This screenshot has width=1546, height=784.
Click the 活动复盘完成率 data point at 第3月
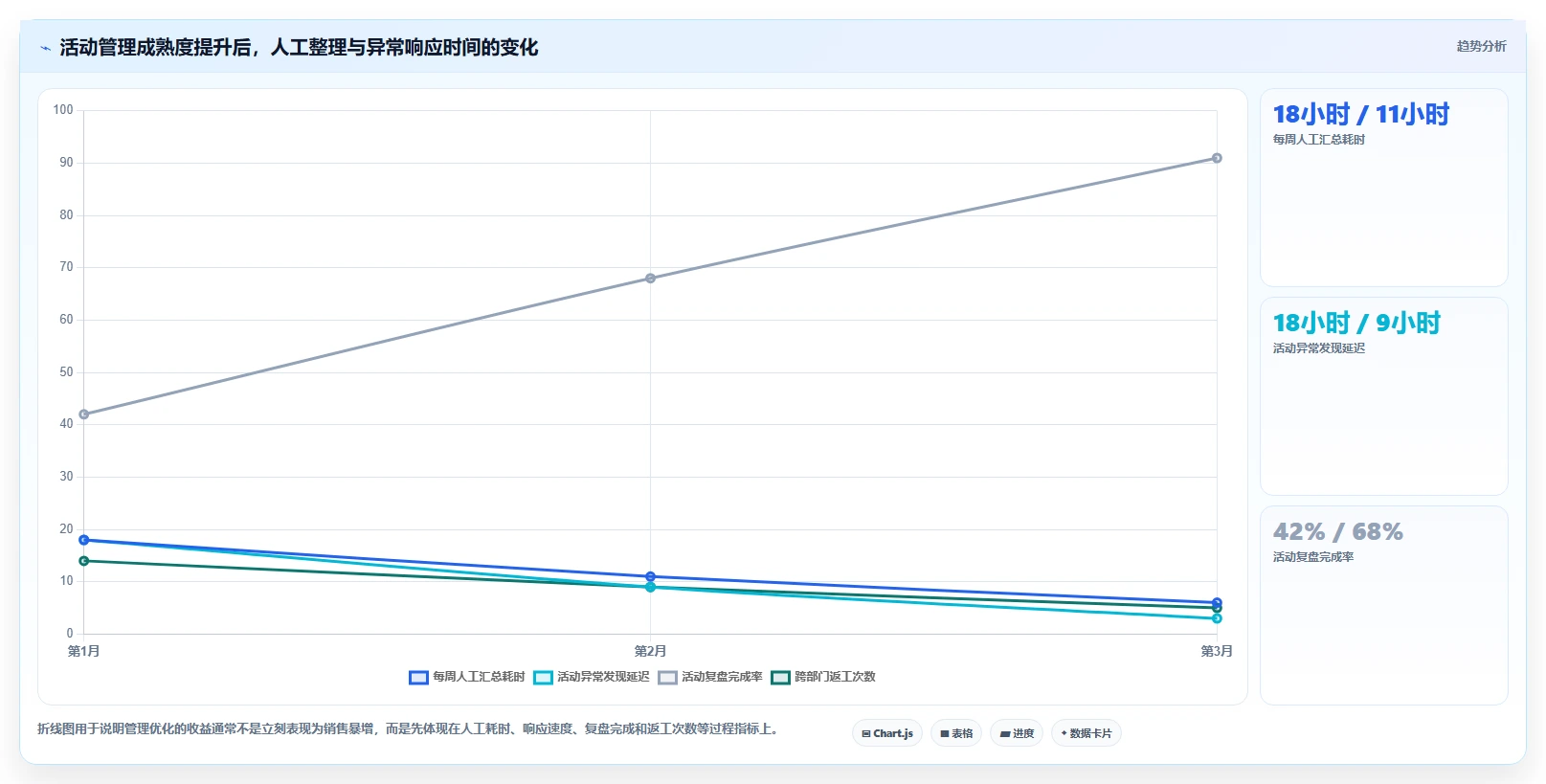click(x=1217, y=158)
